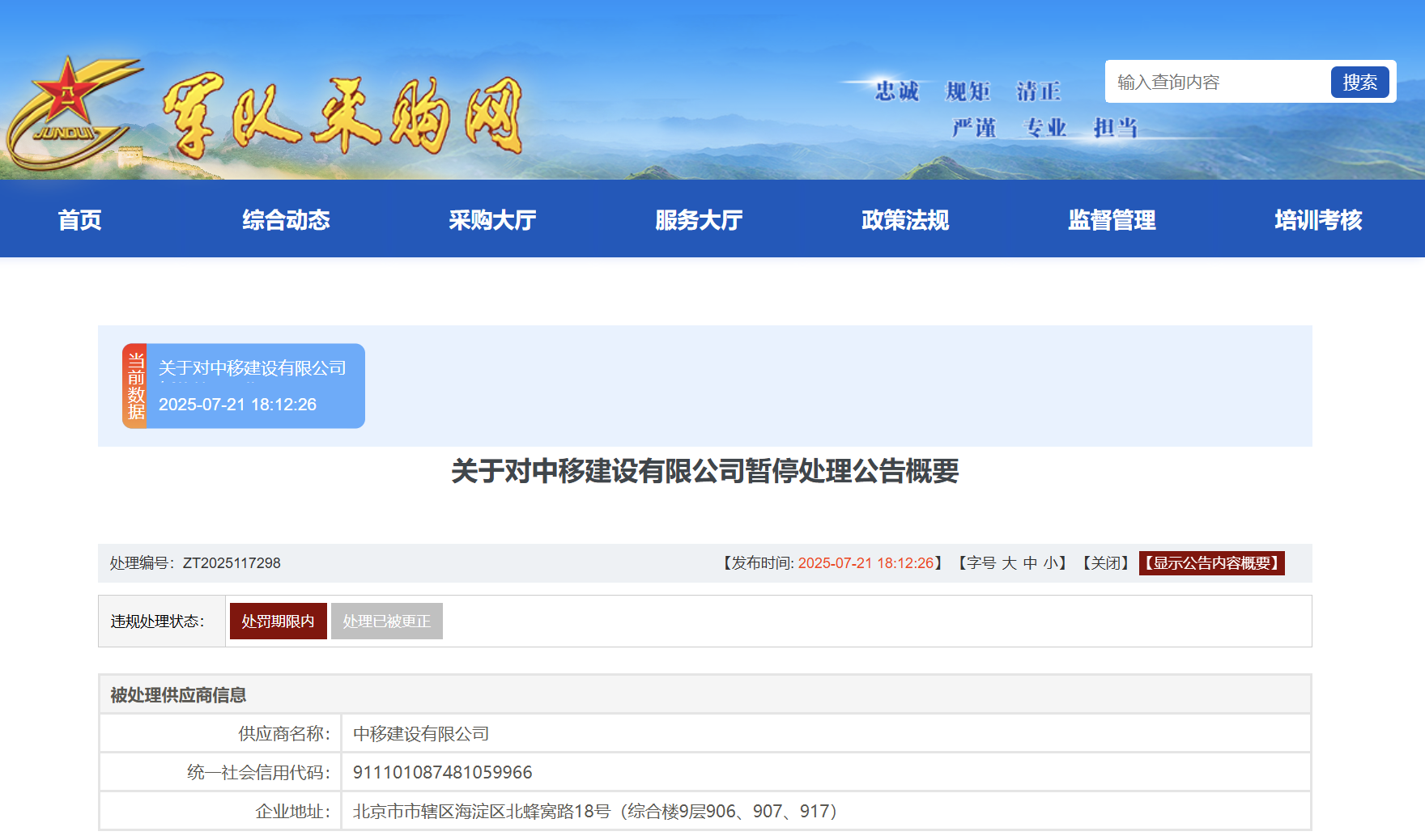Click the 关闭 close link
The height and width of the screenshot is (840, 1425).
pos(1106,562)
